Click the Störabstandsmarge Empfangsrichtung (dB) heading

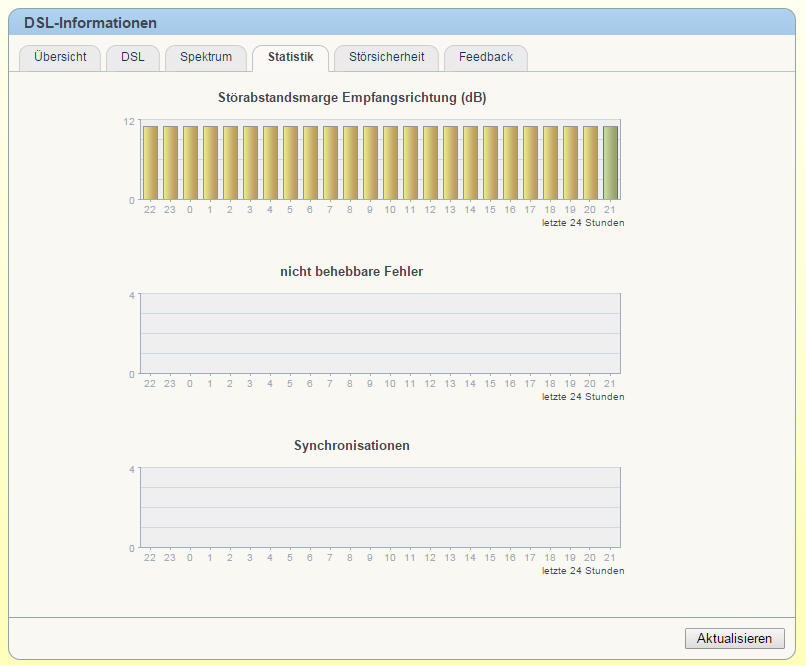352,98
